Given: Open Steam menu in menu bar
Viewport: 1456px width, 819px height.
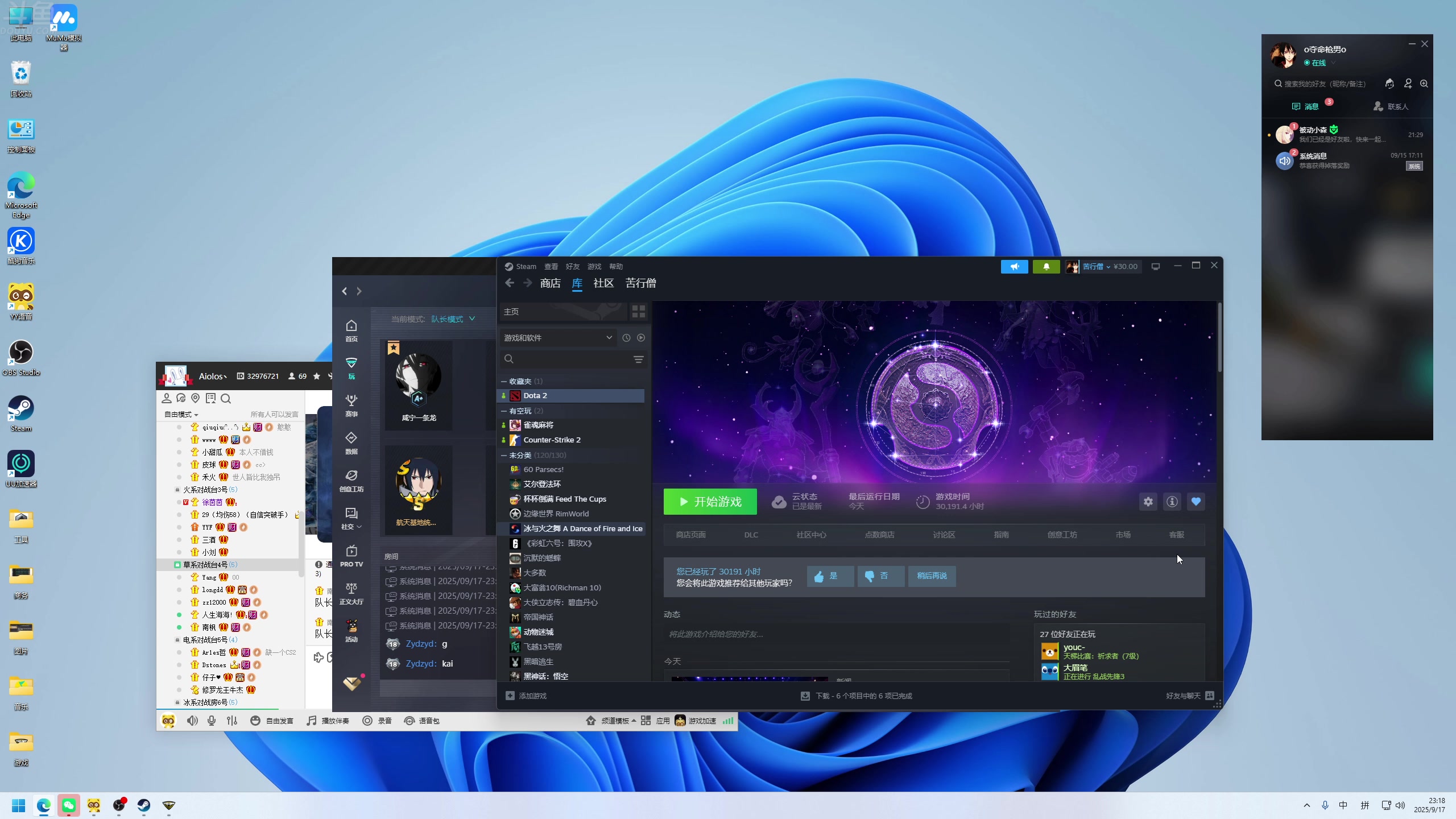Looking at the screenshot, I should click(x=520, y=266).
